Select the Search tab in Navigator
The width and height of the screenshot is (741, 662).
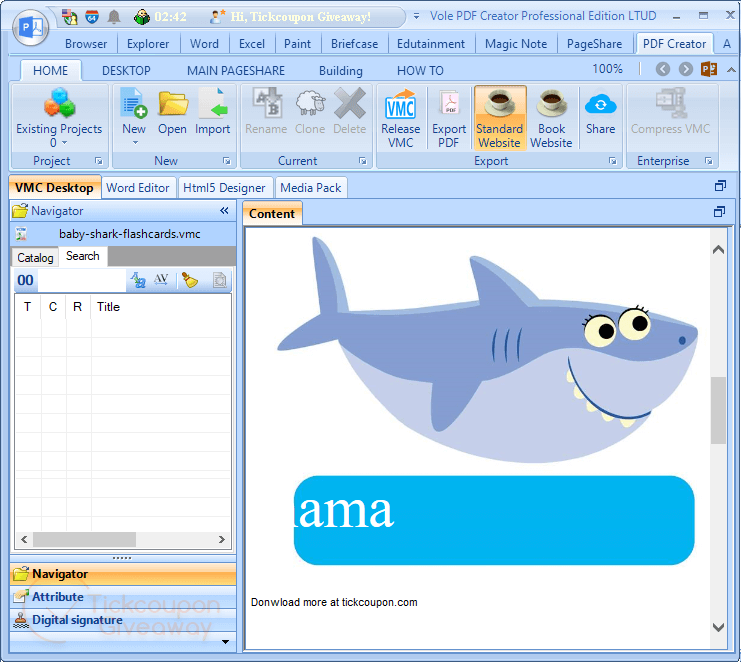[x=83, y=256]
